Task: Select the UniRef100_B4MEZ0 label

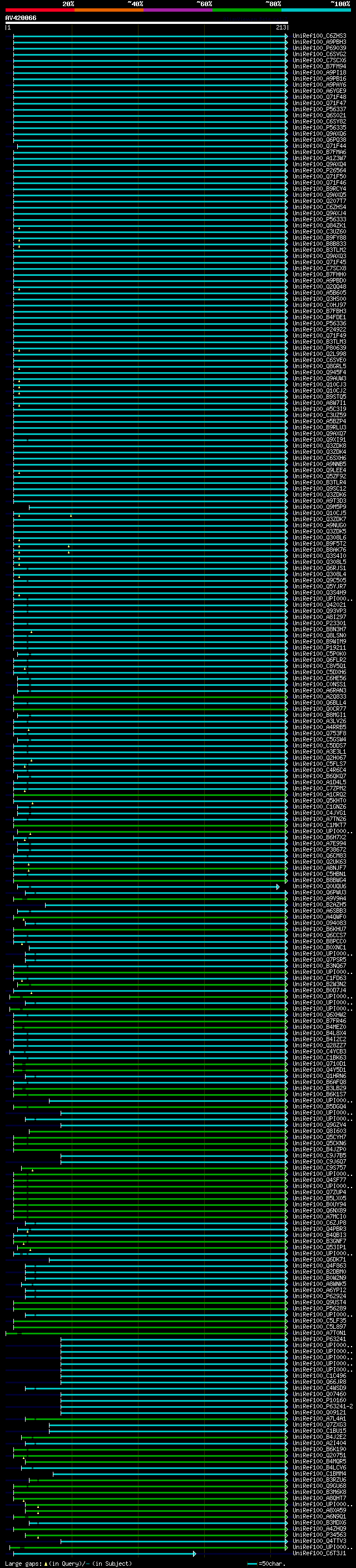Action: [319, 1027]
